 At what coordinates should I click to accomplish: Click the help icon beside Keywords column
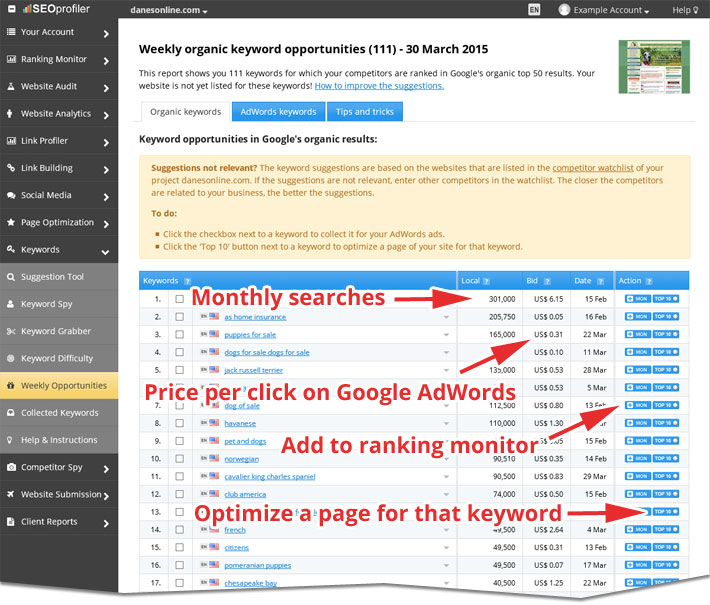[x=187, y=281]
